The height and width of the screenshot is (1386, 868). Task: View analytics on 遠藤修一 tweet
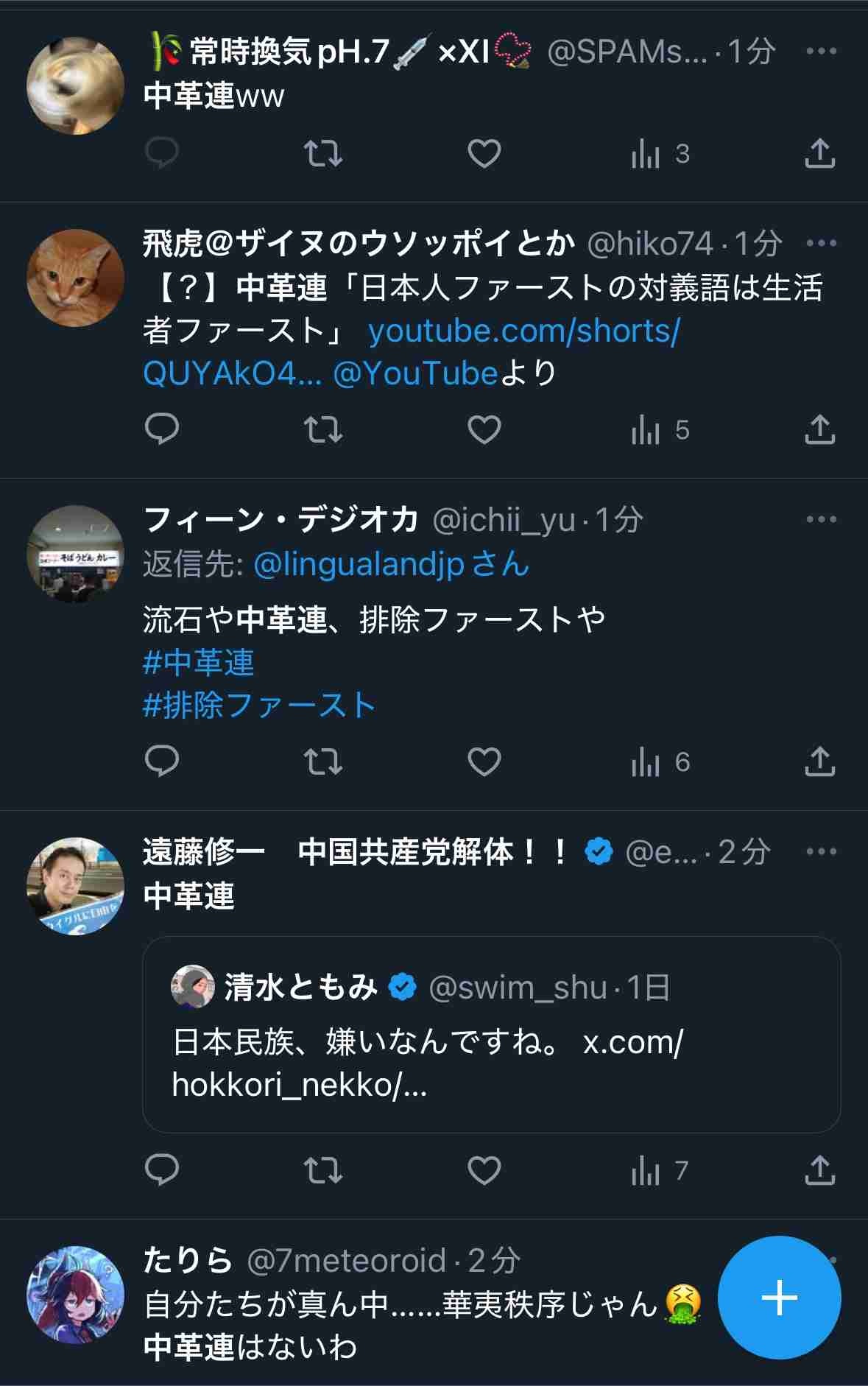(x=660, y=1170)
